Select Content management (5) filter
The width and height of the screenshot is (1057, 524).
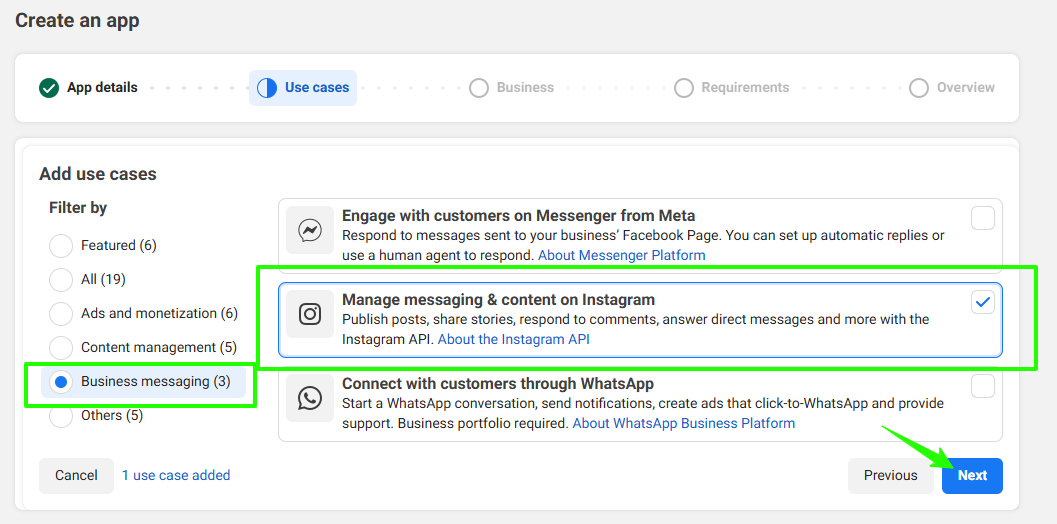click(x=61, y=348)
